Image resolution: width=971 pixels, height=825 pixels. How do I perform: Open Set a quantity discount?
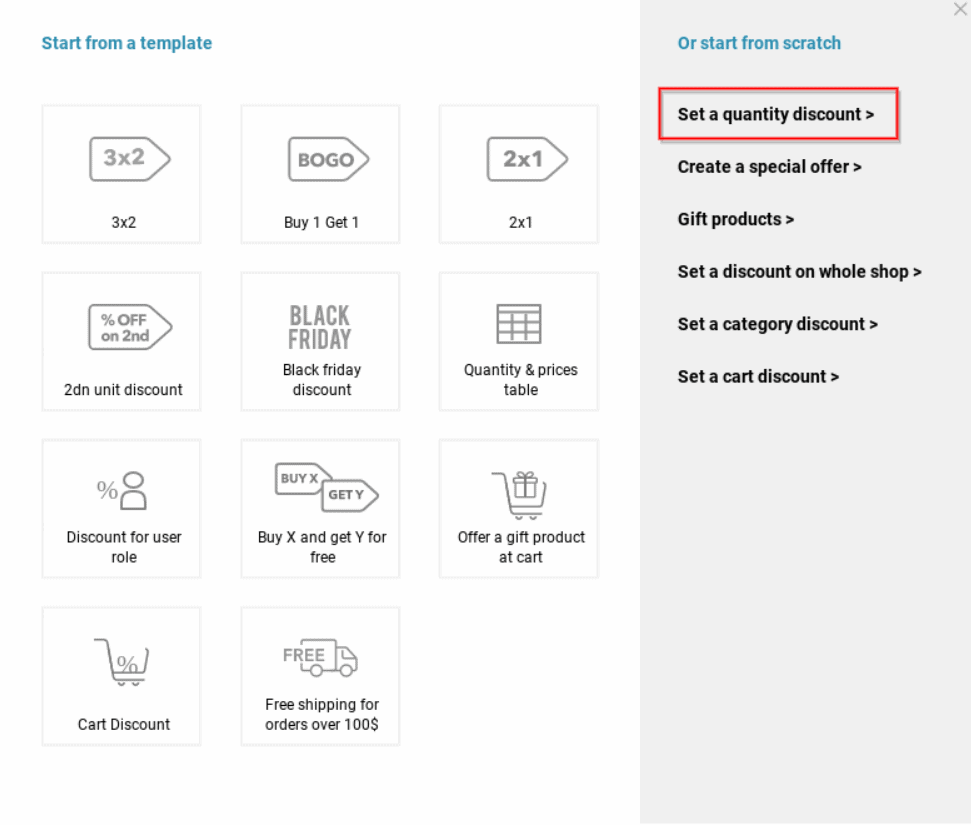point(778,114)
